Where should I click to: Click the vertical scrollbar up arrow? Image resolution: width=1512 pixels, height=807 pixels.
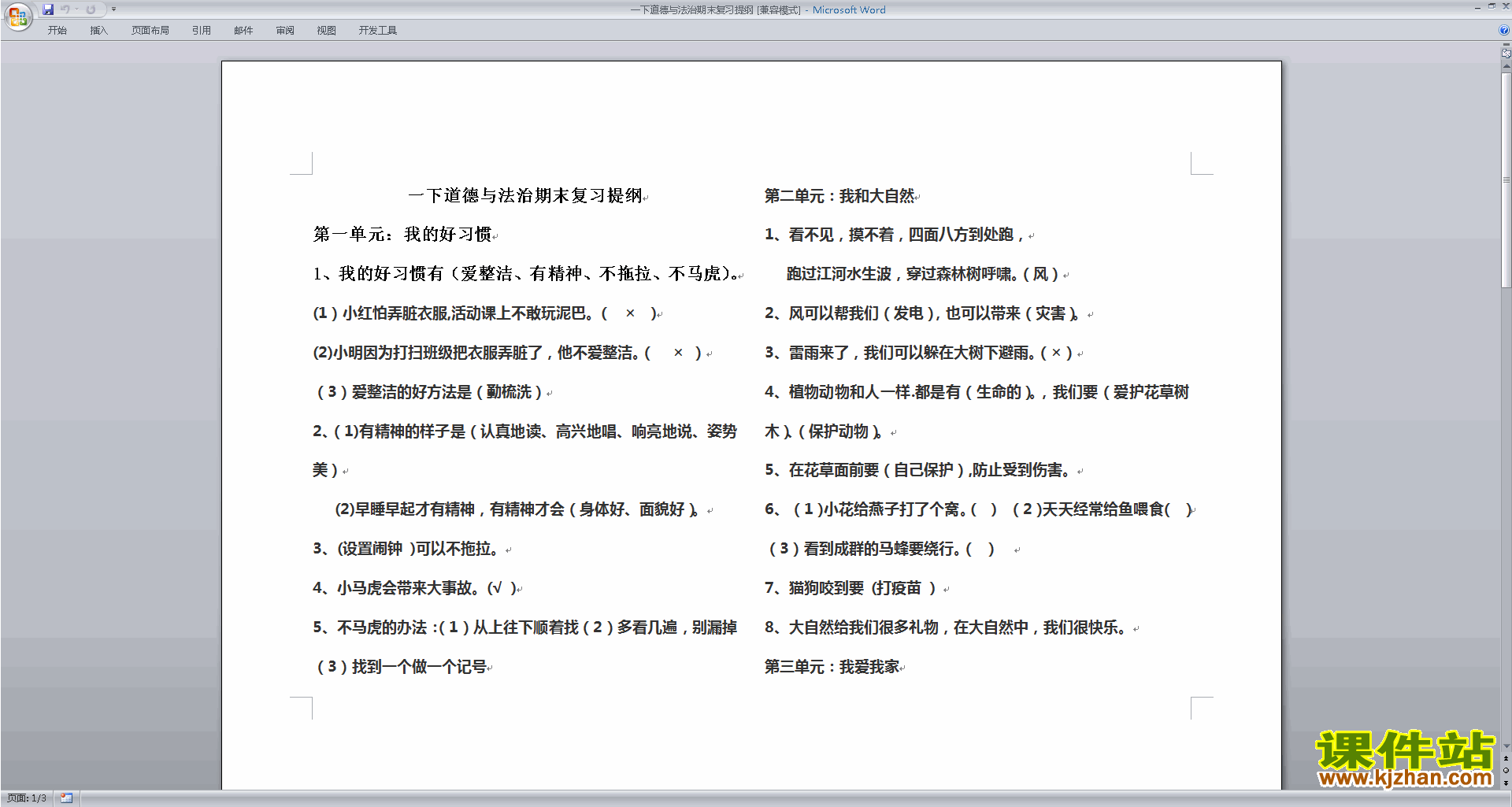1506,67
